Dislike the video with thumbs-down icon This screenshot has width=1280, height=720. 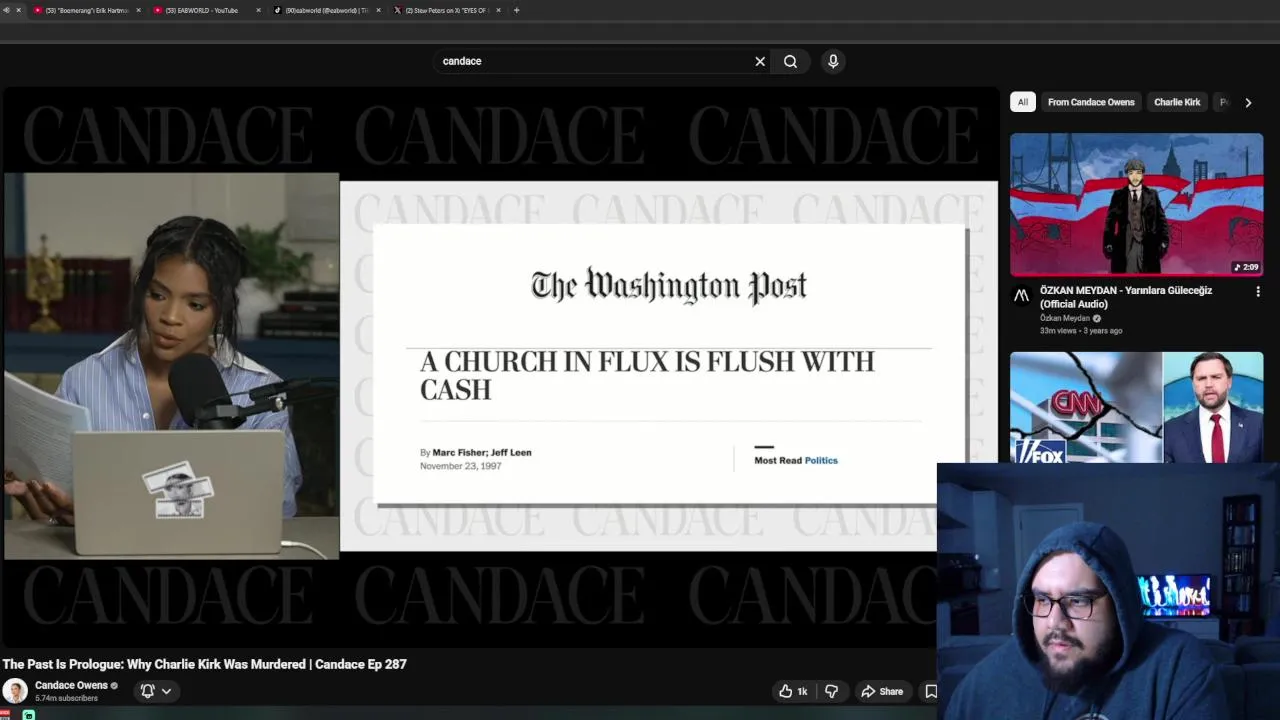[x=831, y=691]
